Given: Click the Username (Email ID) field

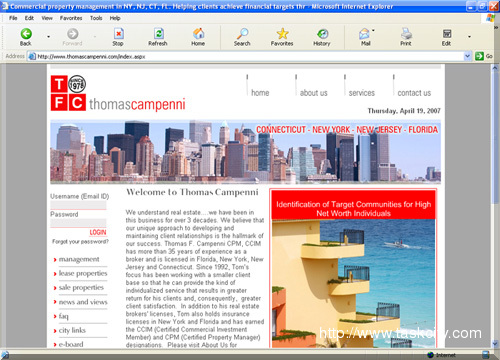Looking at the screenshot, I should tap(78, 205).
